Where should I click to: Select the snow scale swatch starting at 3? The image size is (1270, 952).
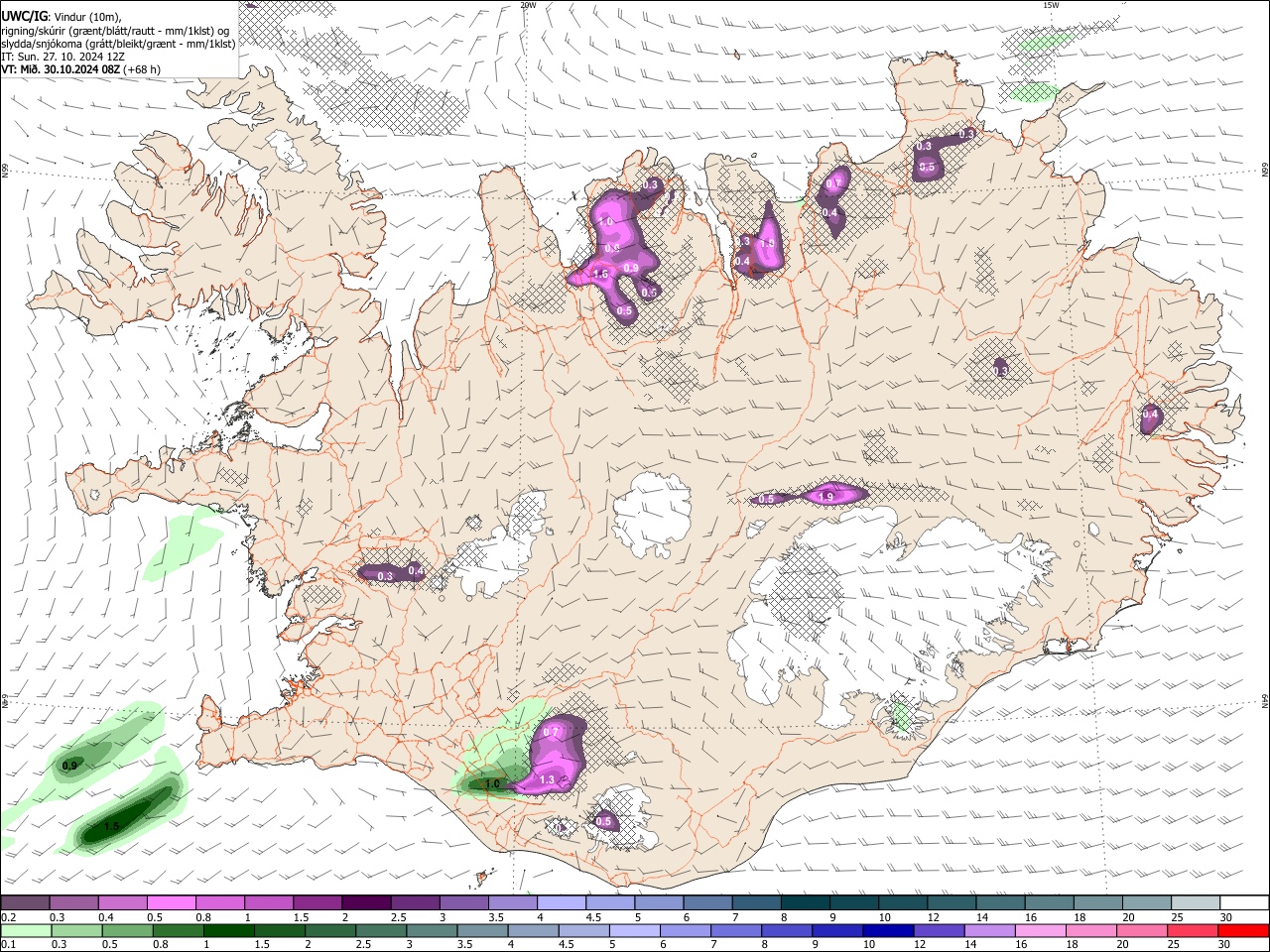(x=462, y=902)
